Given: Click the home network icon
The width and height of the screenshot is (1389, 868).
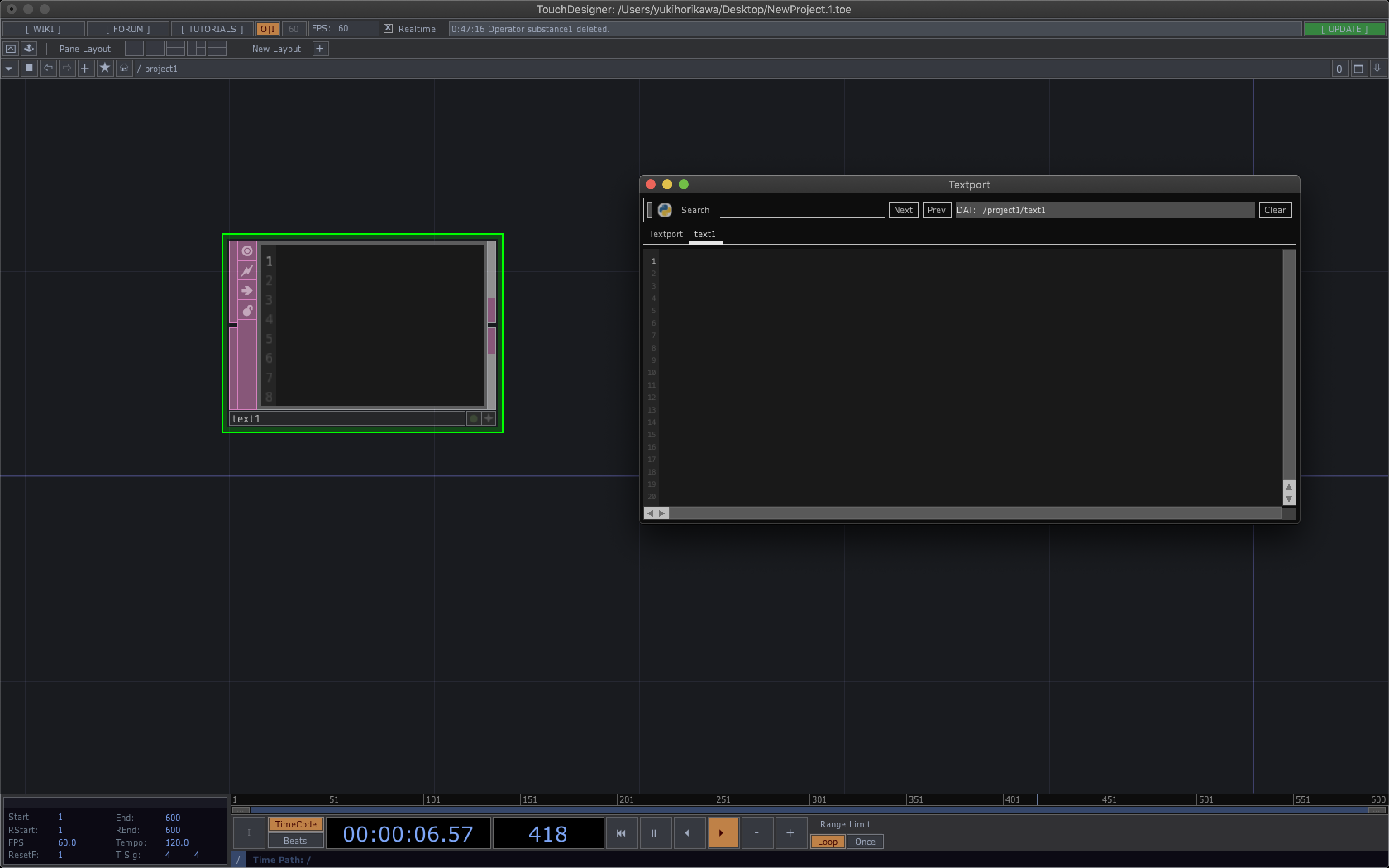Looking at the screenshot, I should 124,68.
